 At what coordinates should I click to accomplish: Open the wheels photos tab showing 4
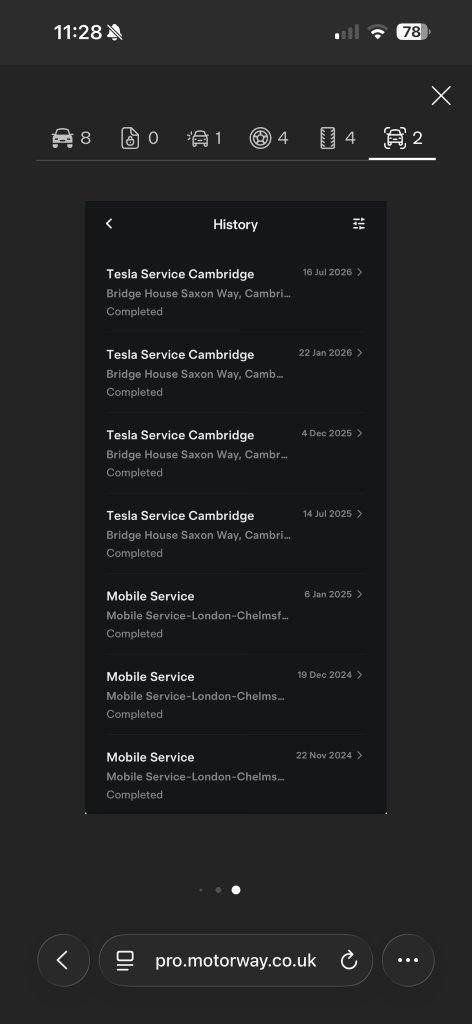click(x=268, y=138)
